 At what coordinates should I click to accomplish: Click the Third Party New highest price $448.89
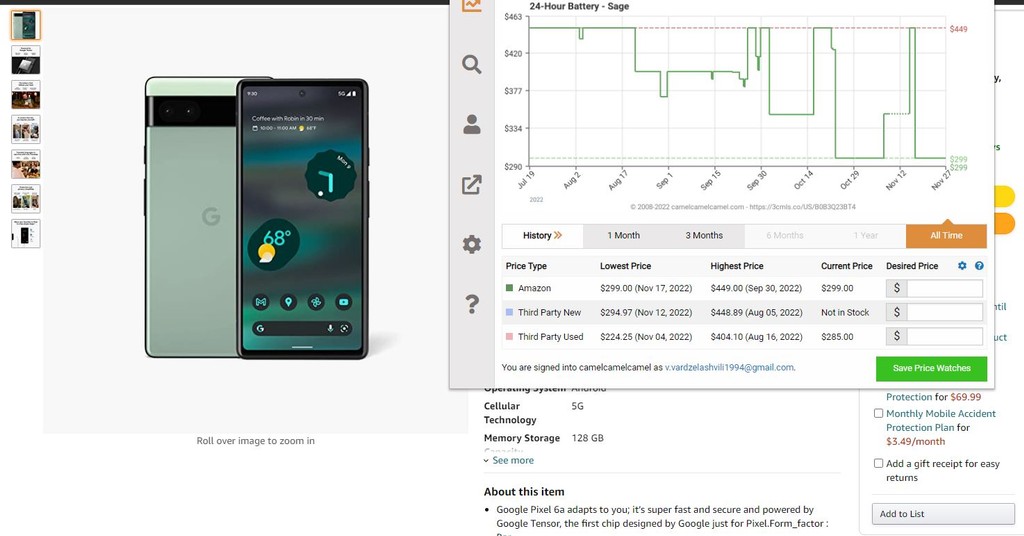coord(756,313)
